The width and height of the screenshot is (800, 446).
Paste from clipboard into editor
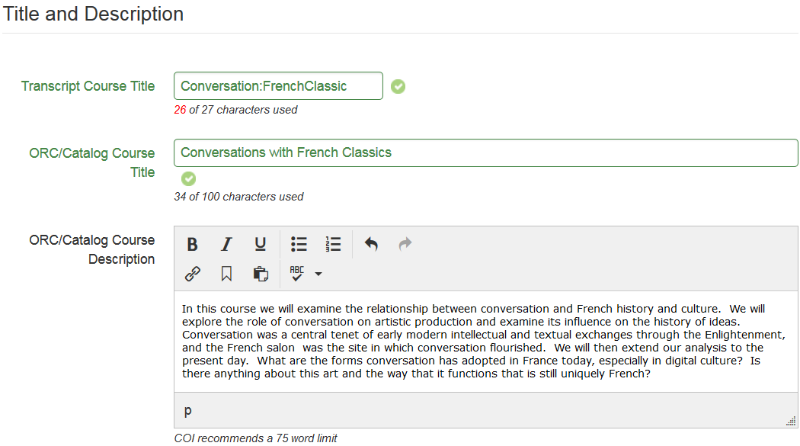[x=260, y=273]
